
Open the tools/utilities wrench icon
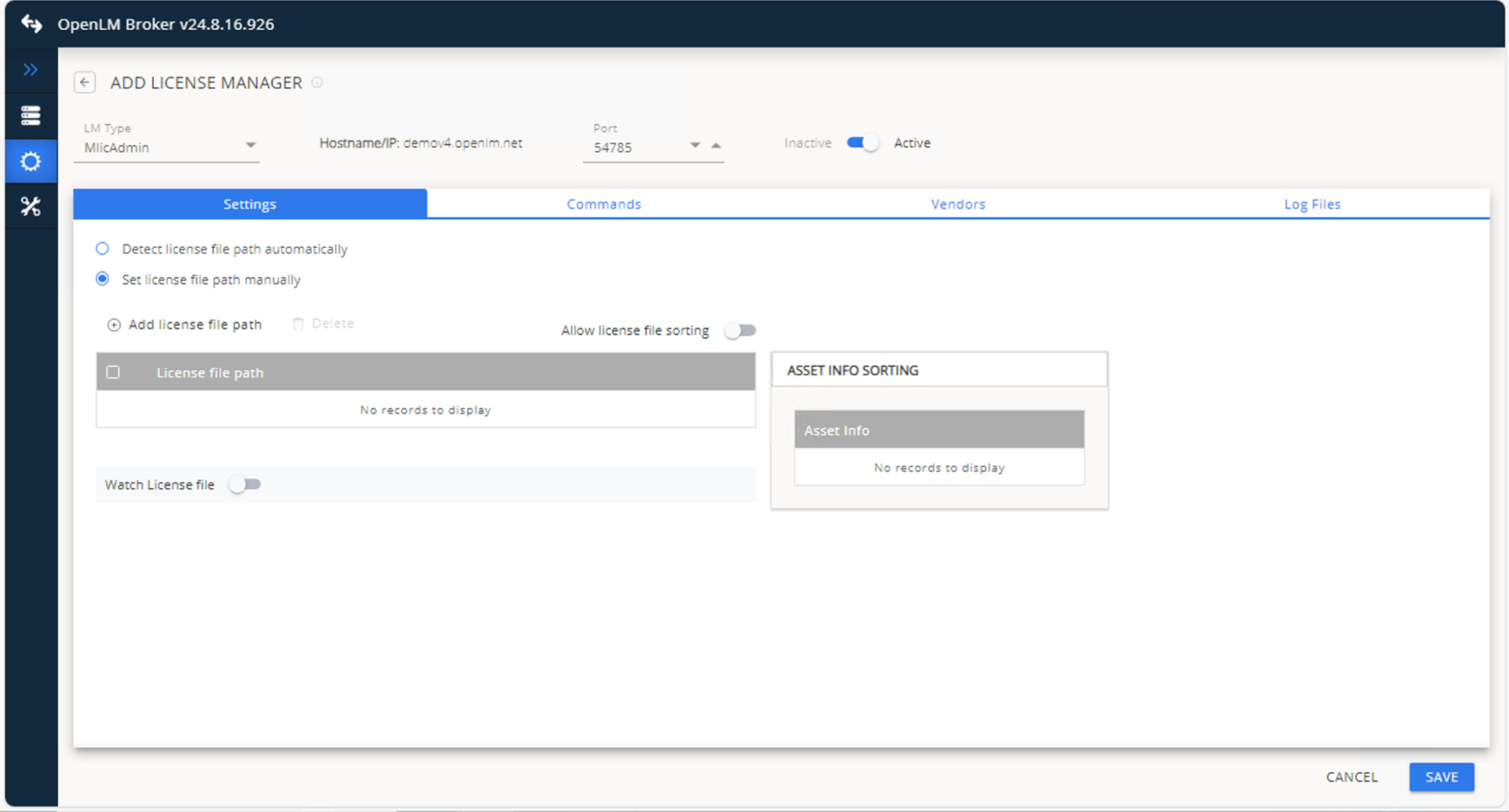coord(30,205)
